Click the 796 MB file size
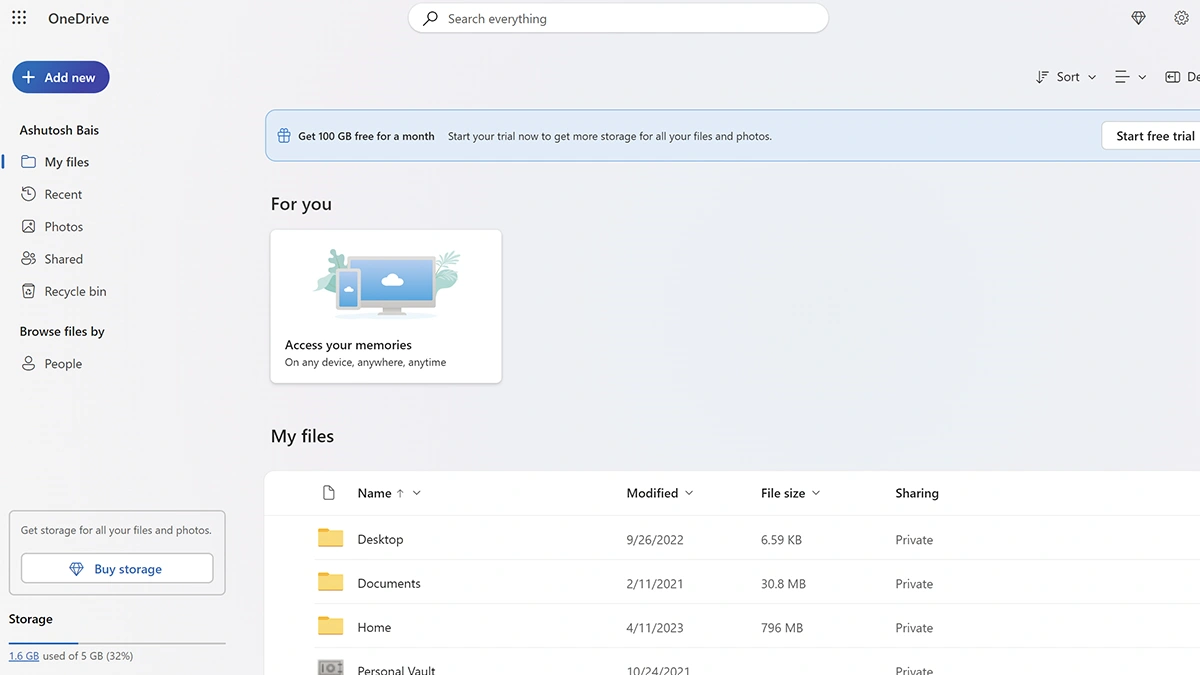 pos(782,627)
